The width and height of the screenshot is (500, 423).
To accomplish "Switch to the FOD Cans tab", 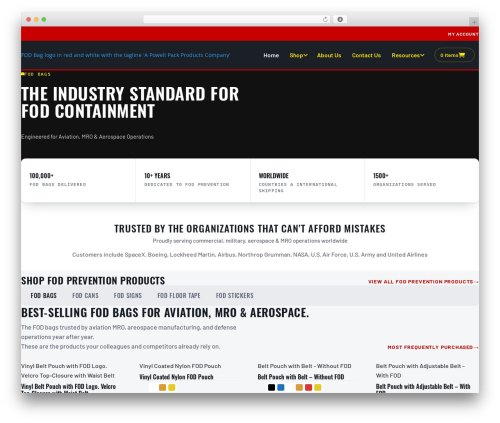I will [x=85, y=296].
